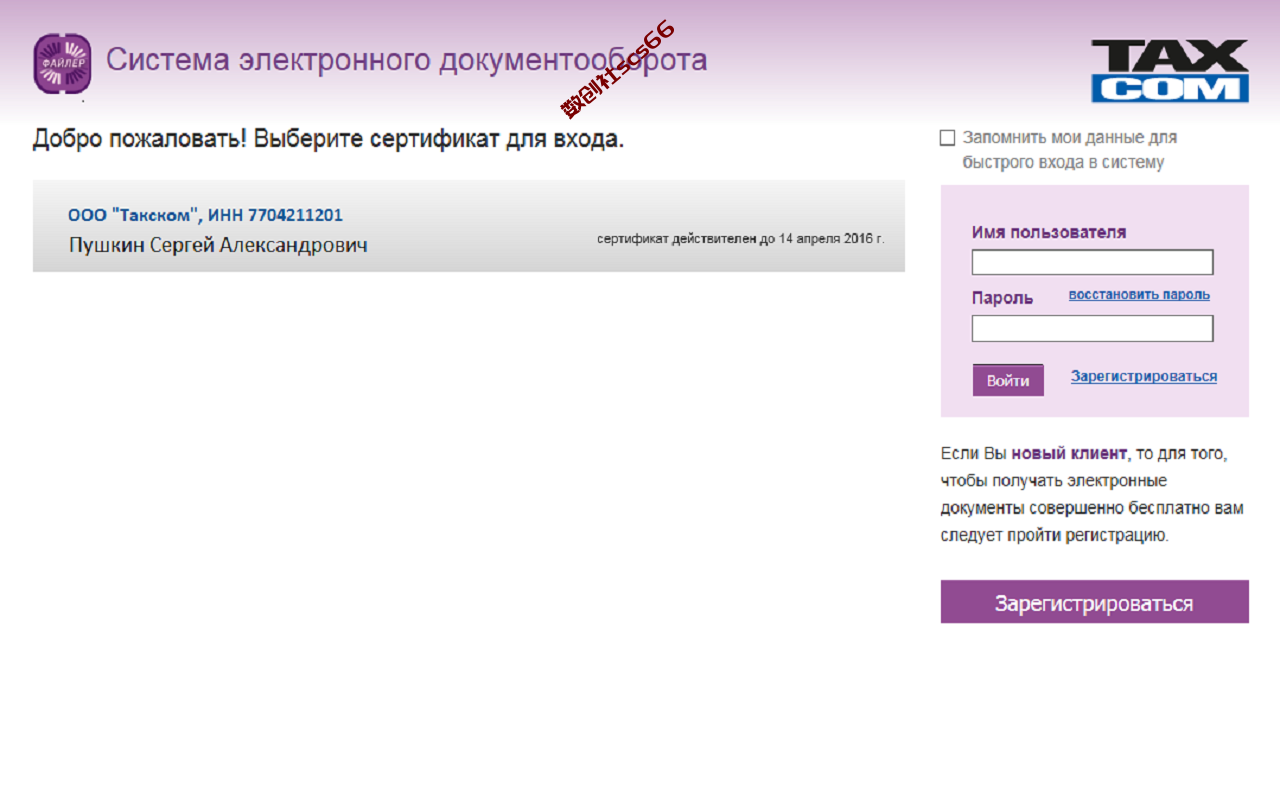Viewport: 1280px width, 800px height.
Task: Click the purple Файлер logo icon
Action: click(x=62, y=64)
